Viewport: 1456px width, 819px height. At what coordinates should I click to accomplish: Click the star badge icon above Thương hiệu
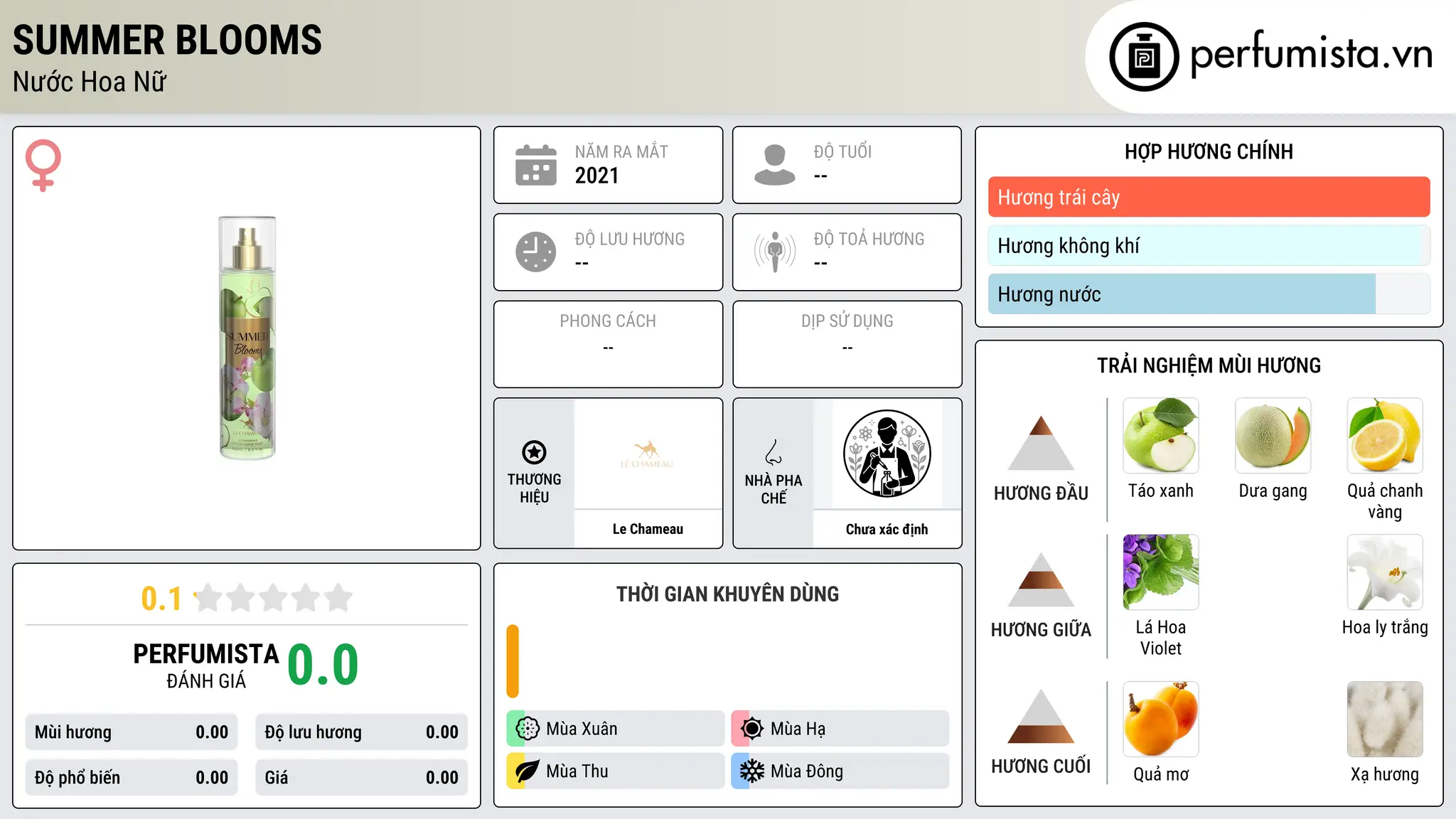coord(534,452)
